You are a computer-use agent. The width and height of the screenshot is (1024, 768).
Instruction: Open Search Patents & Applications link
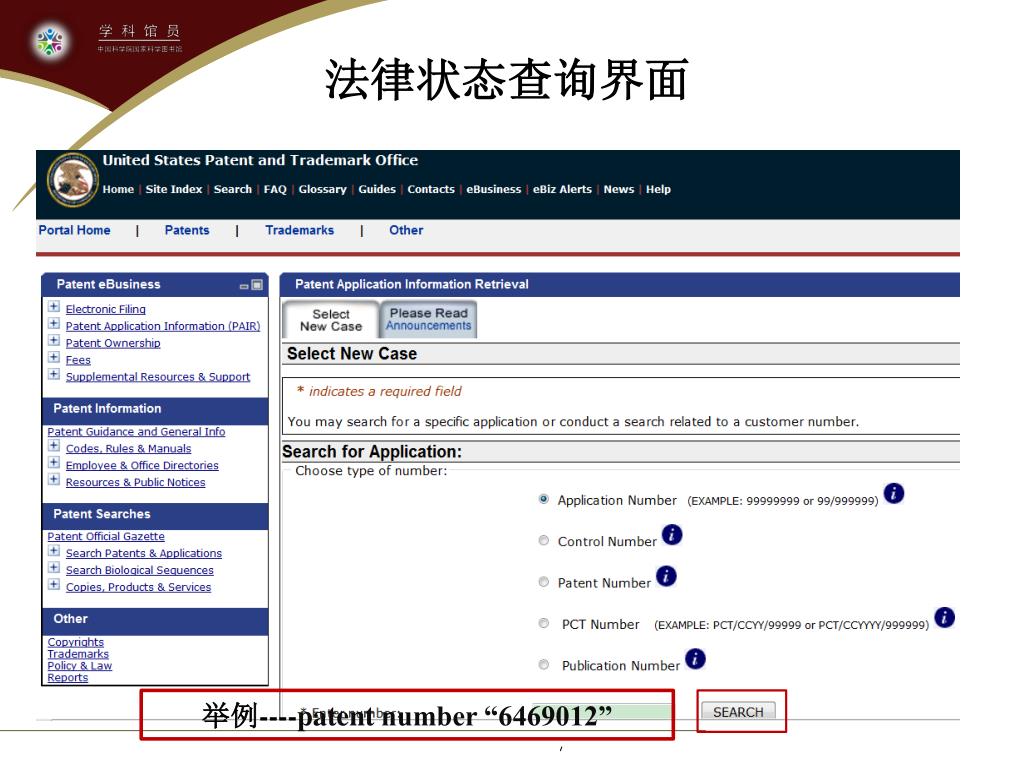144,553
